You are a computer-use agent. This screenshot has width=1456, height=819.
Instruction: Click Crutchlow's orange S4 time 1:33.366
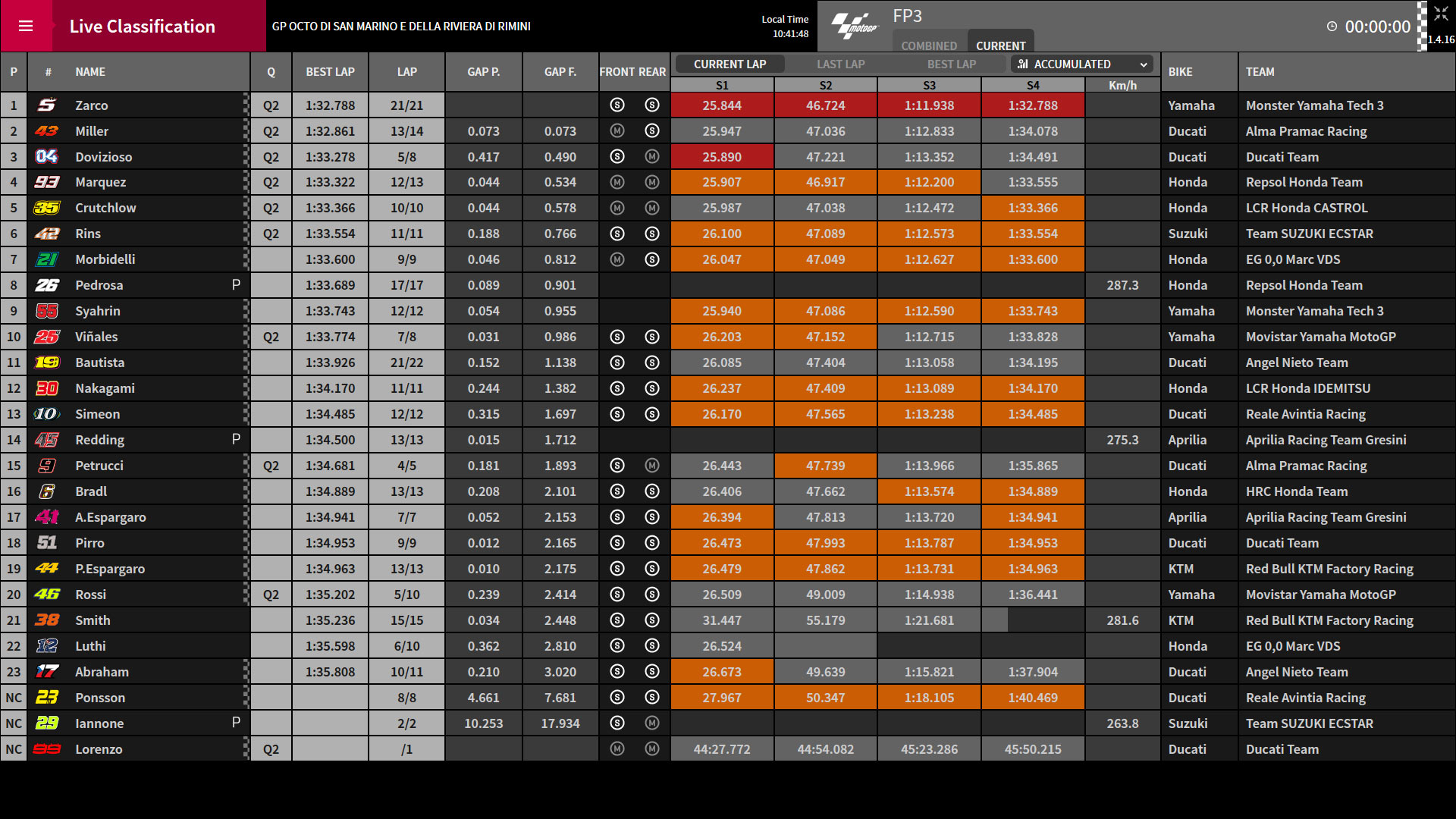click(x=1033, y=208)
